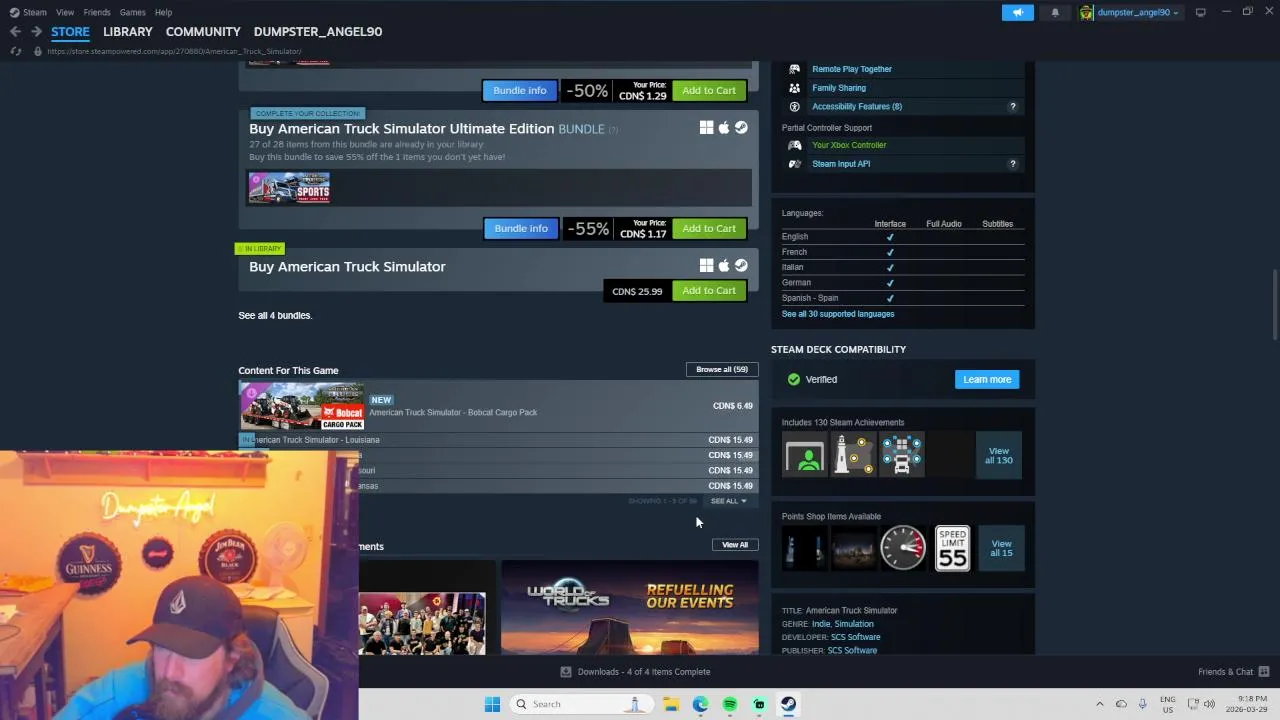Image resolution: width=1280 pixels, height=720 pixels.
Task: Click Learn more about Steam Deck compatibility
Action: (x=987, y=380)
